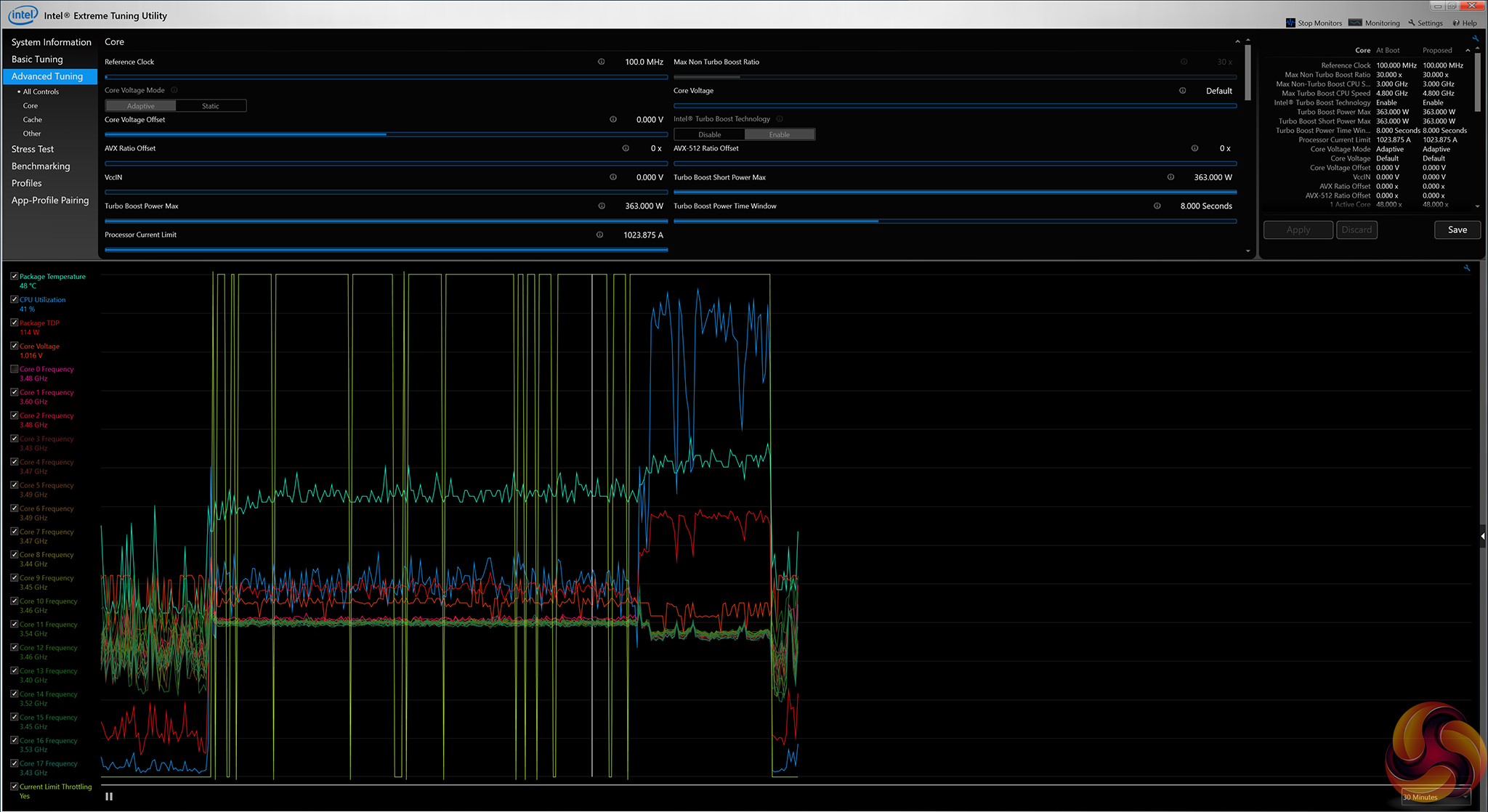Collapse the Core section in proposed settings panel
The height and width of the screenshot is (812, 1488).
[x=1468, y=50]
